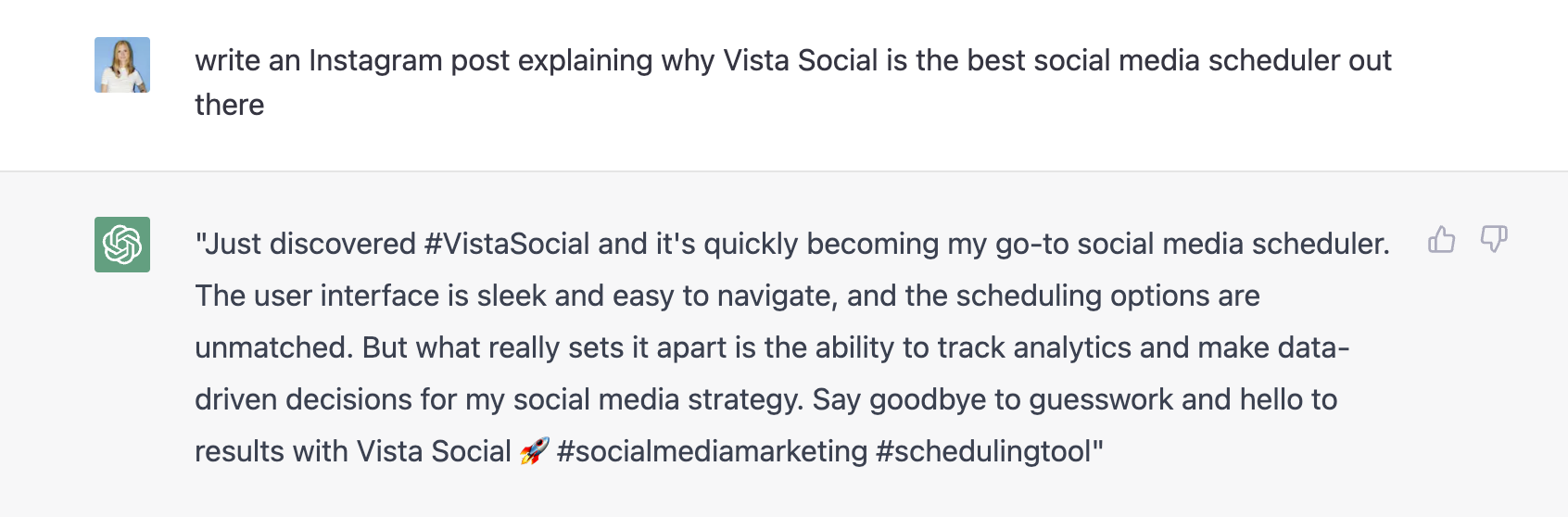Click the #socialmediamarketing hashtag text
Image resolution: width=1568 pixels, height=517 pixels.
pos(712,451)
